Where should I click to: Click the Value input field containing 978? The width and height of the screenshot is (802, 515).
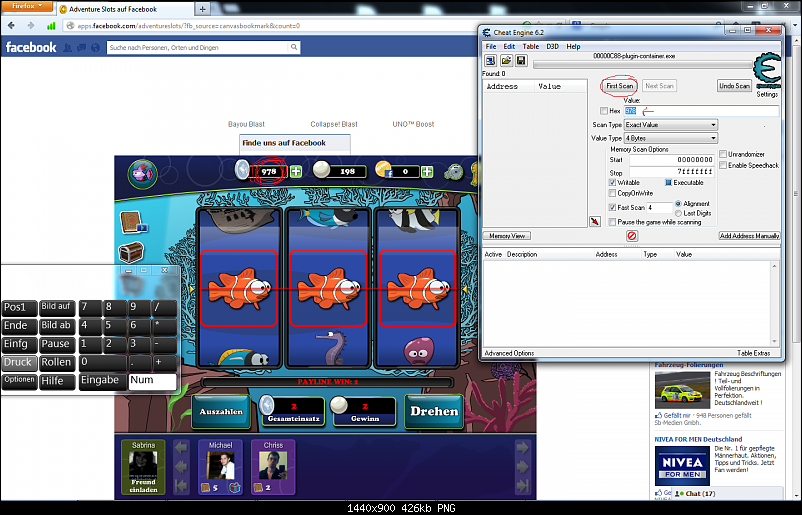pos(701,111)
